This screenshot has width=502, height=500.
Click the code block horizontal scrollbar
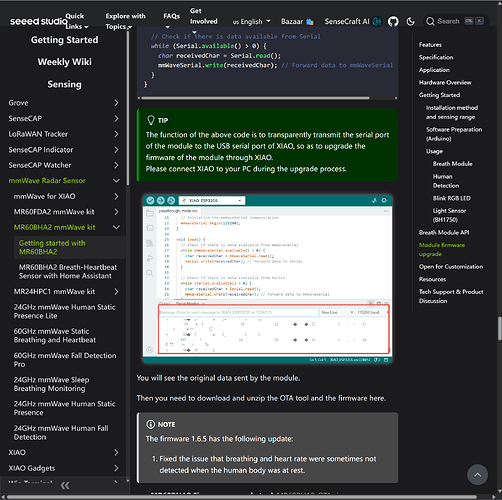point(255,98)
